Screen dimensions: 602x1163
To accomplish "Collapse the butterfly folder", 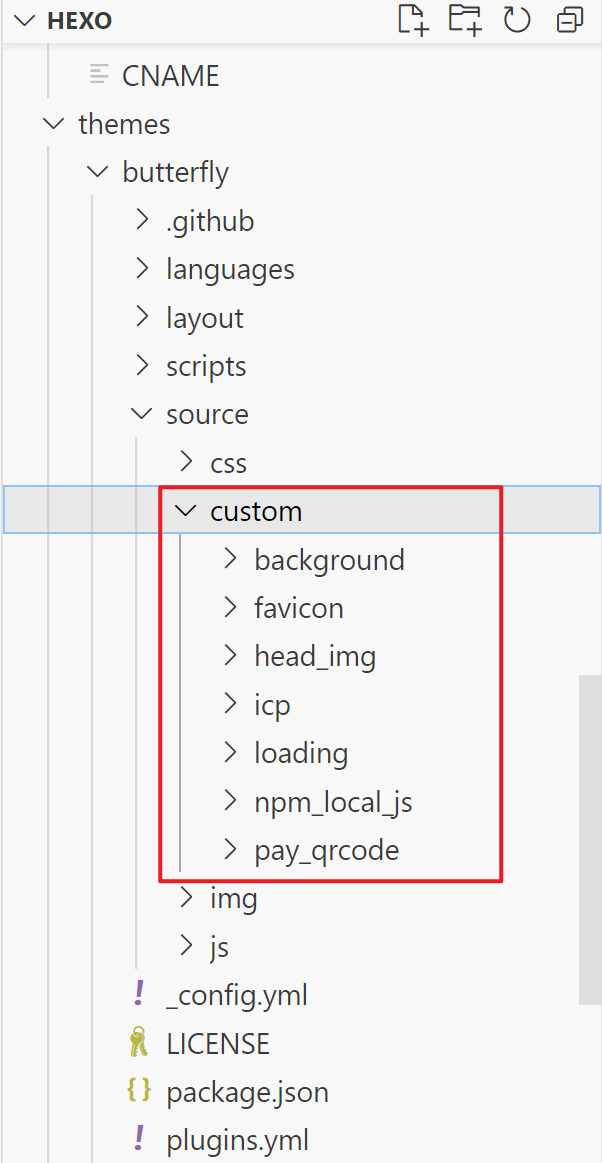I will (x=97, y=172).
